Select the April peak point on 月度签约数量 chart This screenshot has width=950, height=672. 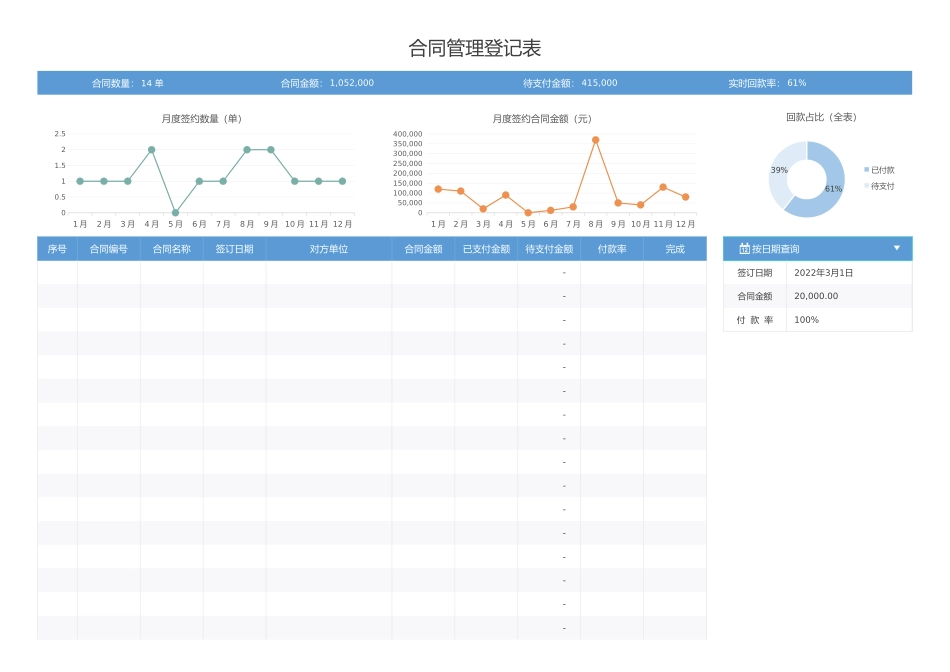pyautogui.click(x=150, y=148)
